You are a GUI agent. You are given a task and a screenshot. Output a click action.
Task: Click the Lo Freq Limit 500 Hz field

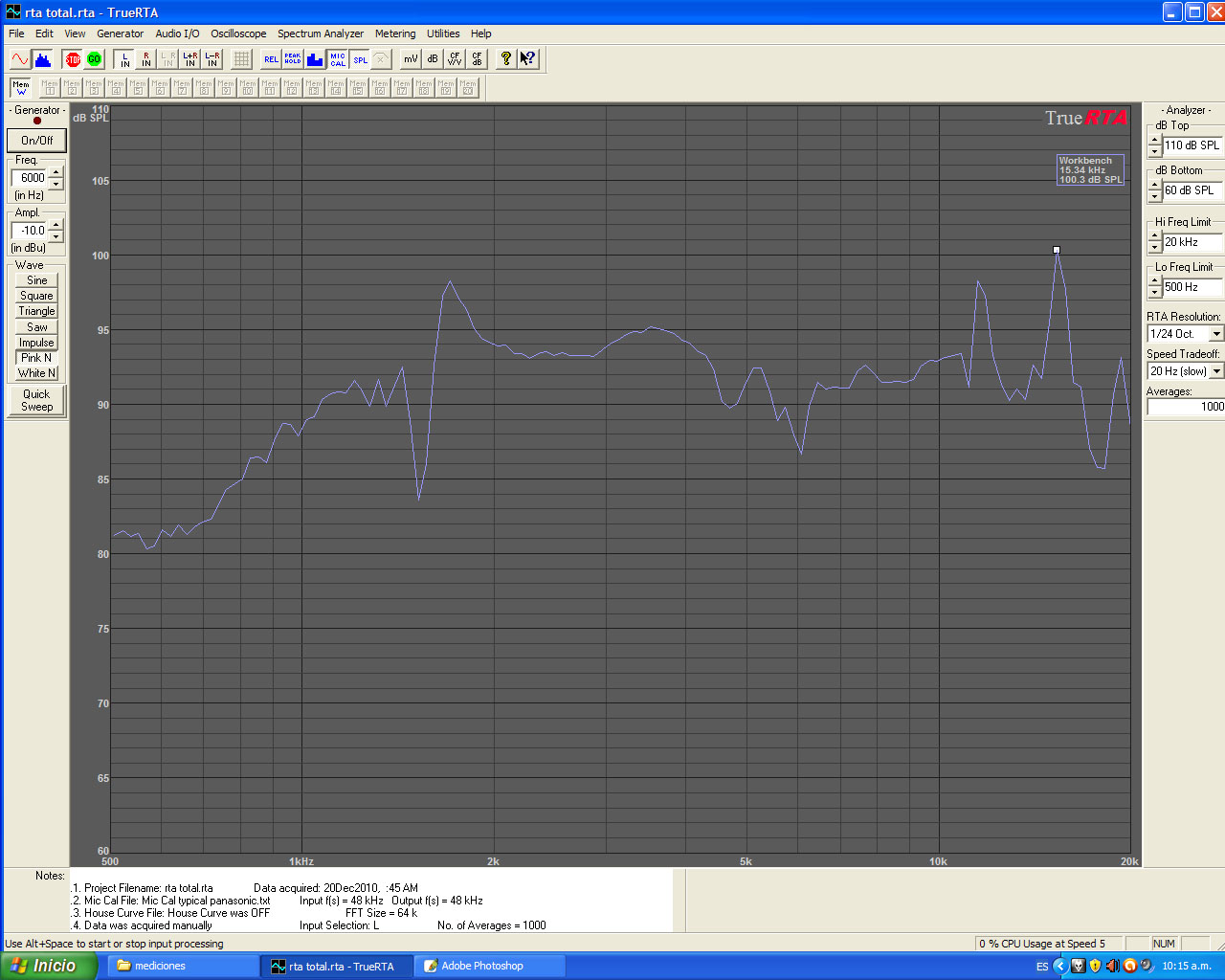click(x=1193, y=287)
